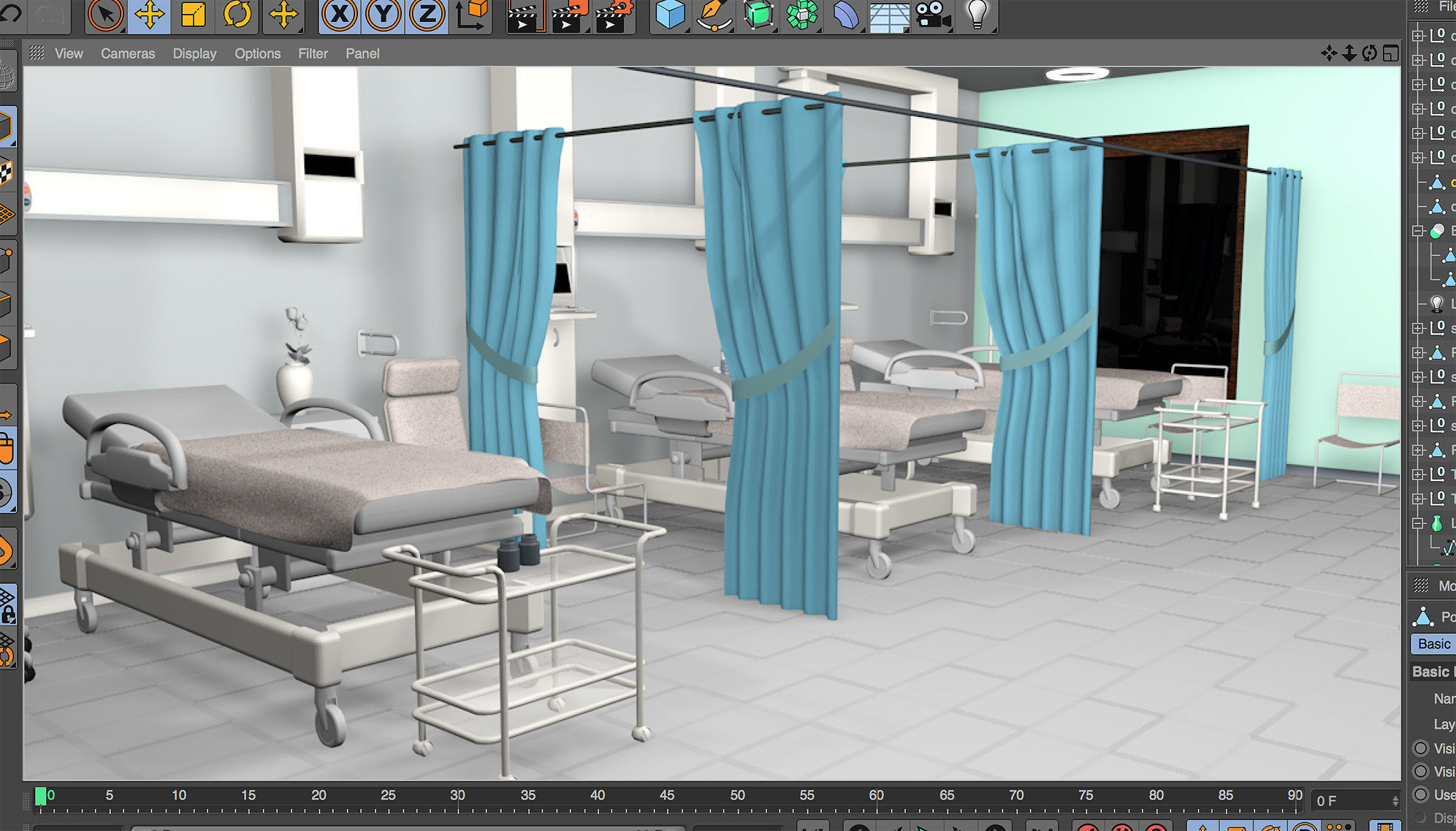Activate the highlighted Move tool
The height and width of the screenshot is (831, 1456).
[x=149, y=15]
